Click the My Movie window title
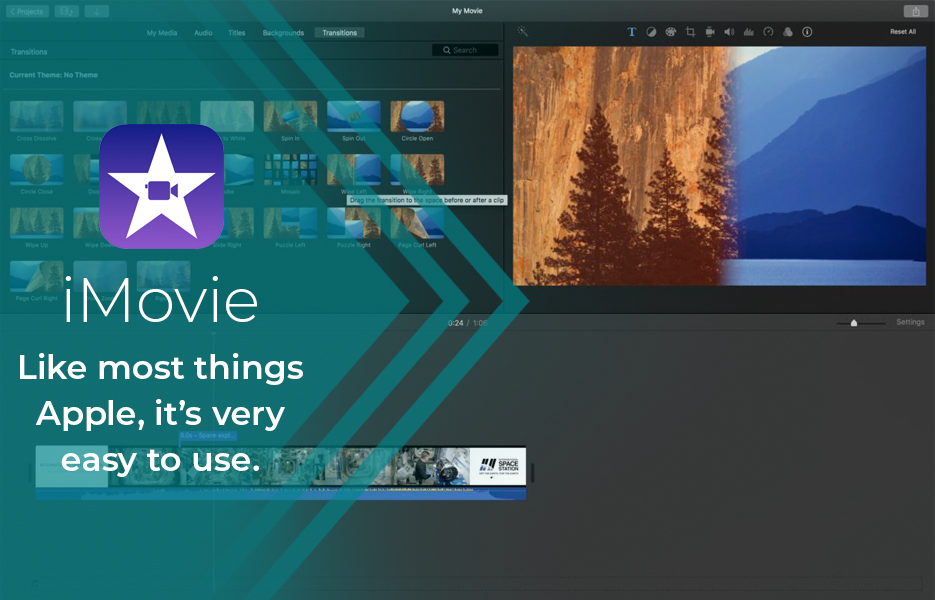 467,11
